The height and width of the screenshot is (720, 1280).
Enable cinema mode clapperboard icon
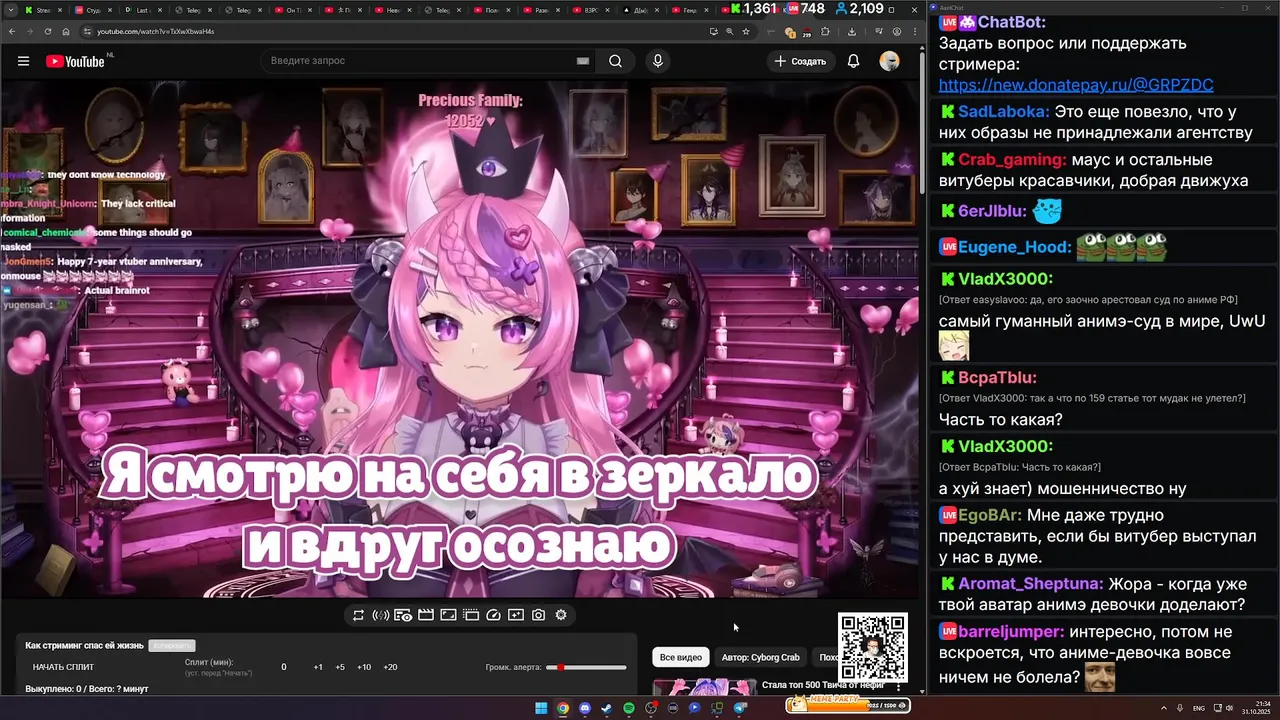coord(426,615)
